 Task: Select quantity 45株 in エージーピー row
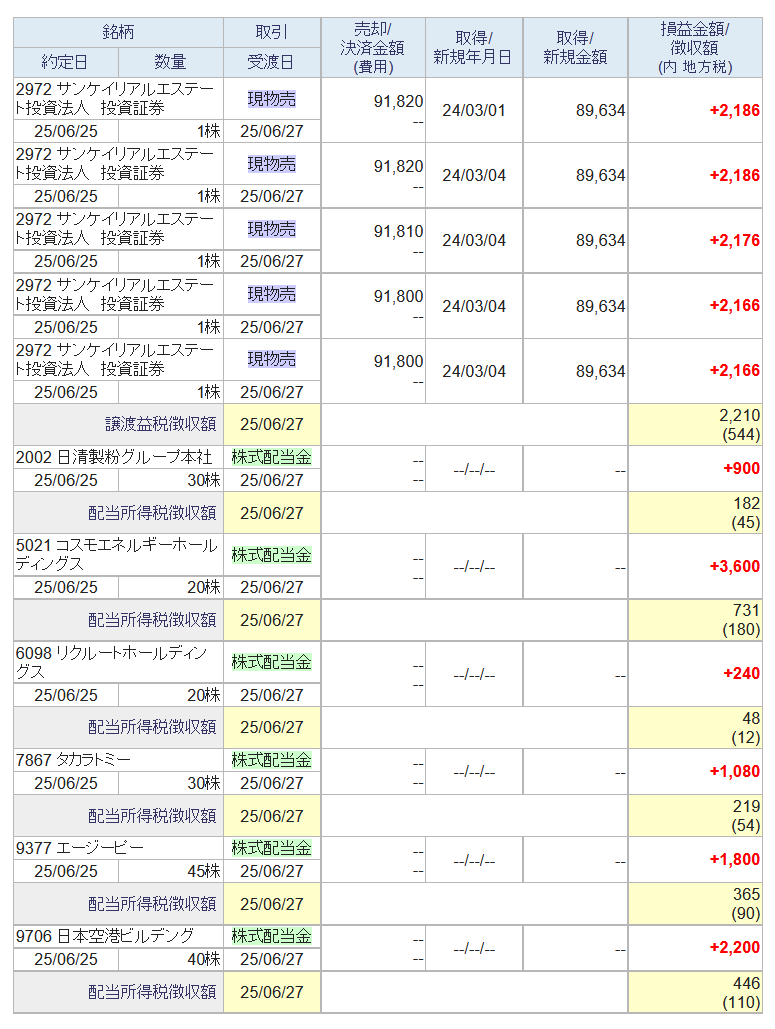click(203, 871)
